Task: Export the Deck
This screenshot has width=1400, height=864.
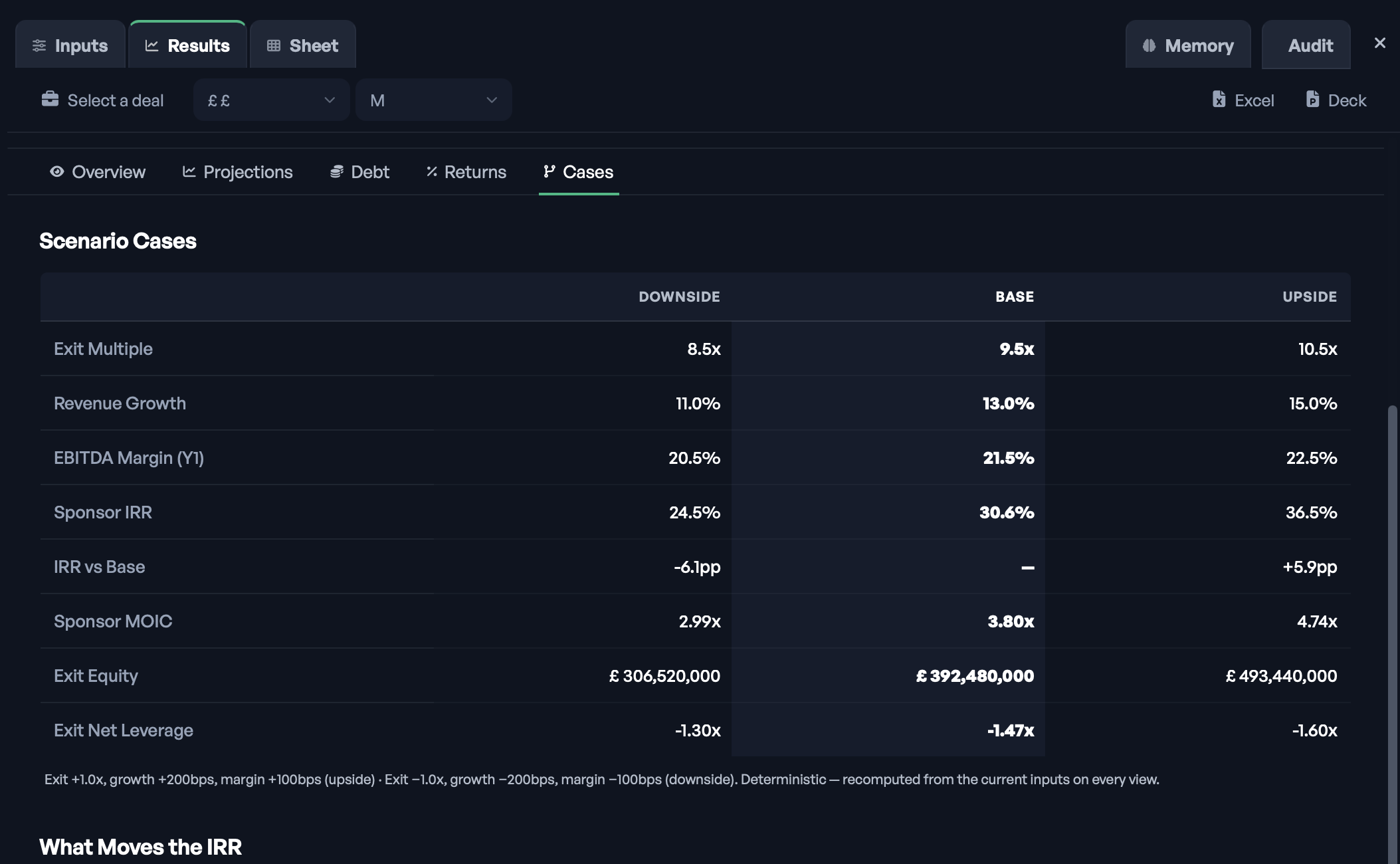Action: [x=1336, y=100]
